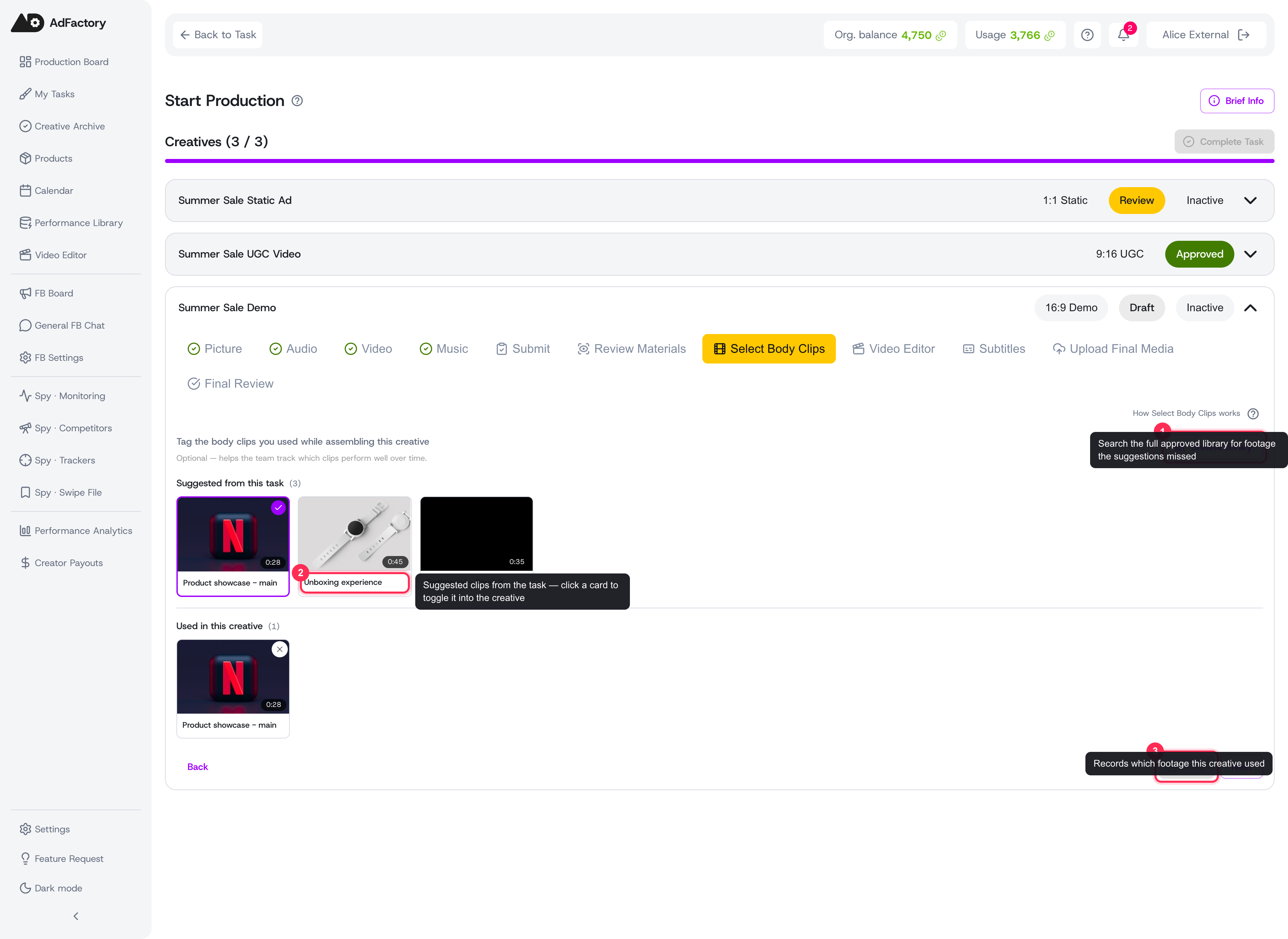
Task: Click the Settings gear icon at sidebar bottom
Action: 25,829
